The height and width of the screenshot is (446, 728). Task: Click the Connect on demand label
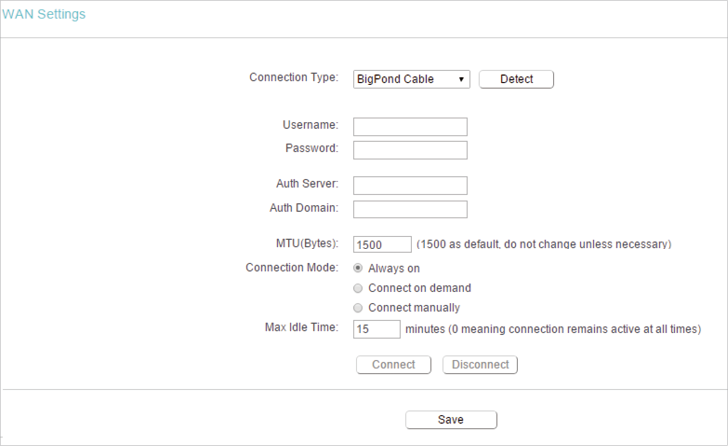419,288
